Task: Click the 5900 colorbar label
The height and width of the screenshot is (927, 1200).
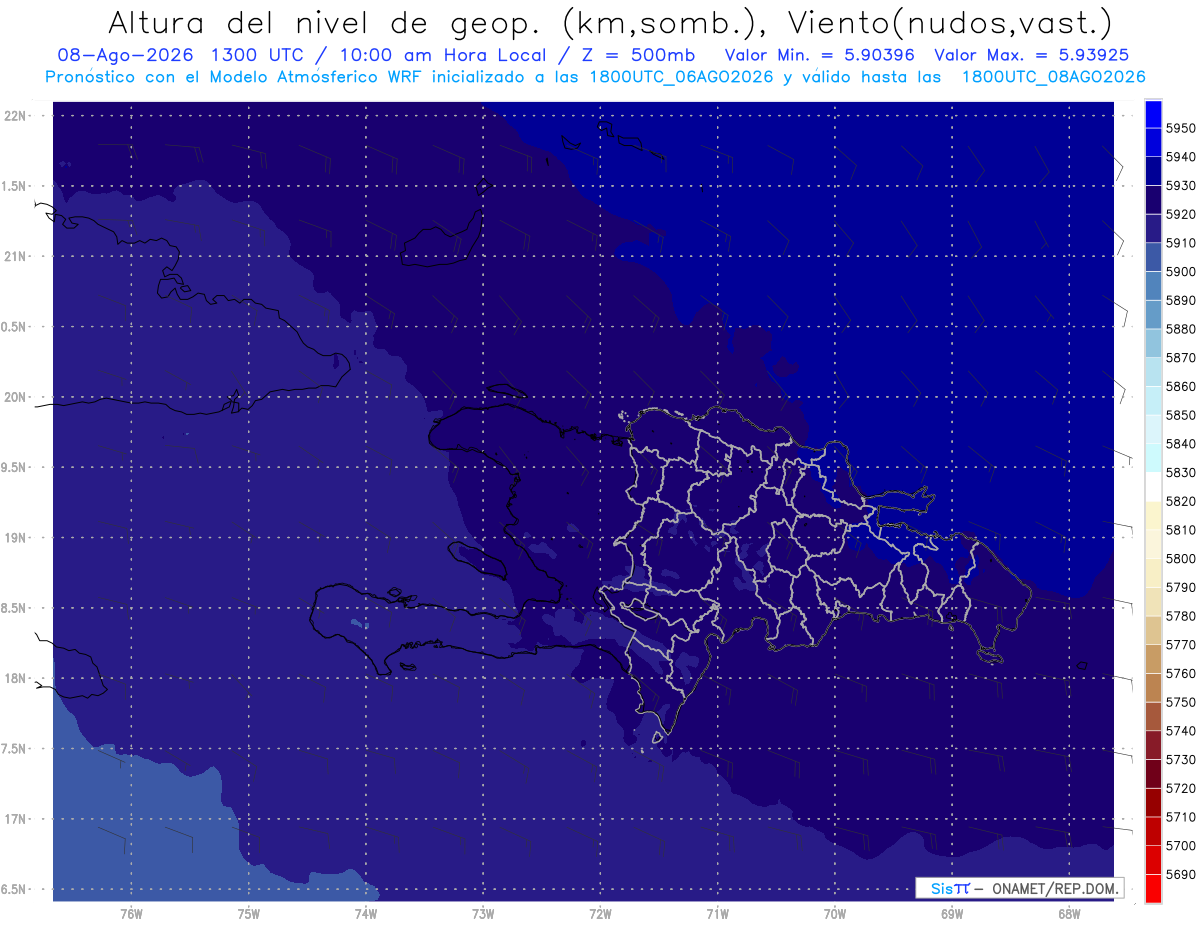Action: tap(1180, 272)
